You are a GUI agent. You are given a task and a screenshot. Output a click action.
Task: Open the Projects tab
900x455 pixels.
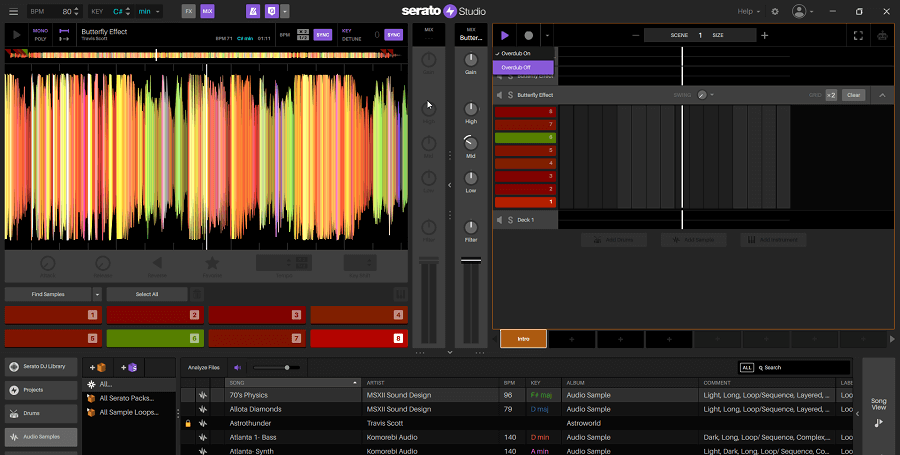tap(41, 390)
